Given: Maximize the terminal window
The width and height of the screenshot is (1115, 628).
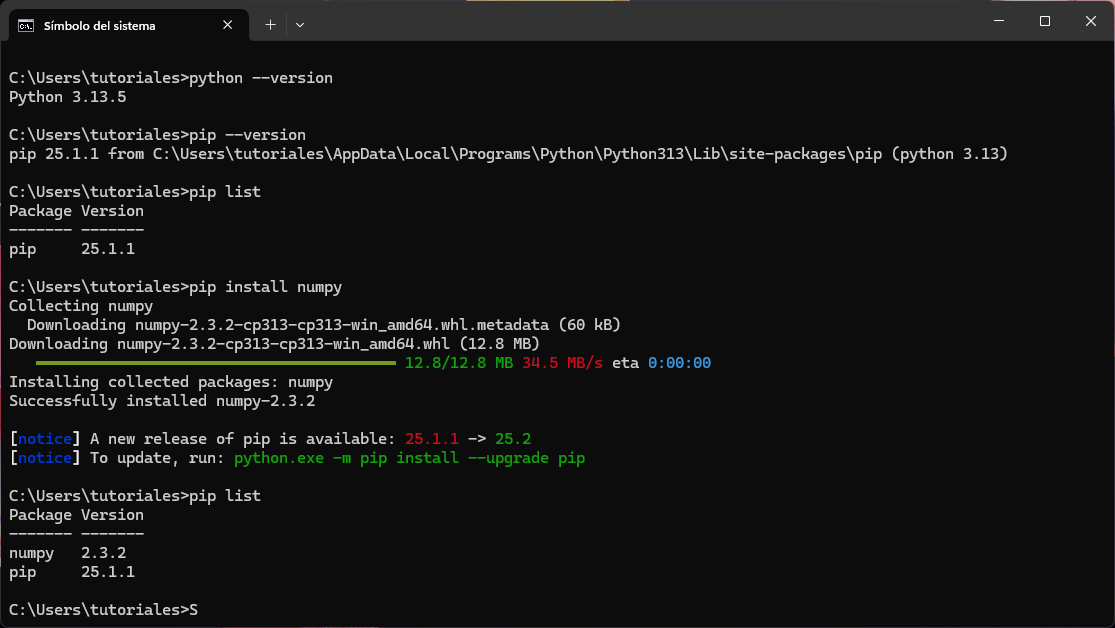Looking at the screenshot, I should coord(1044,21).
